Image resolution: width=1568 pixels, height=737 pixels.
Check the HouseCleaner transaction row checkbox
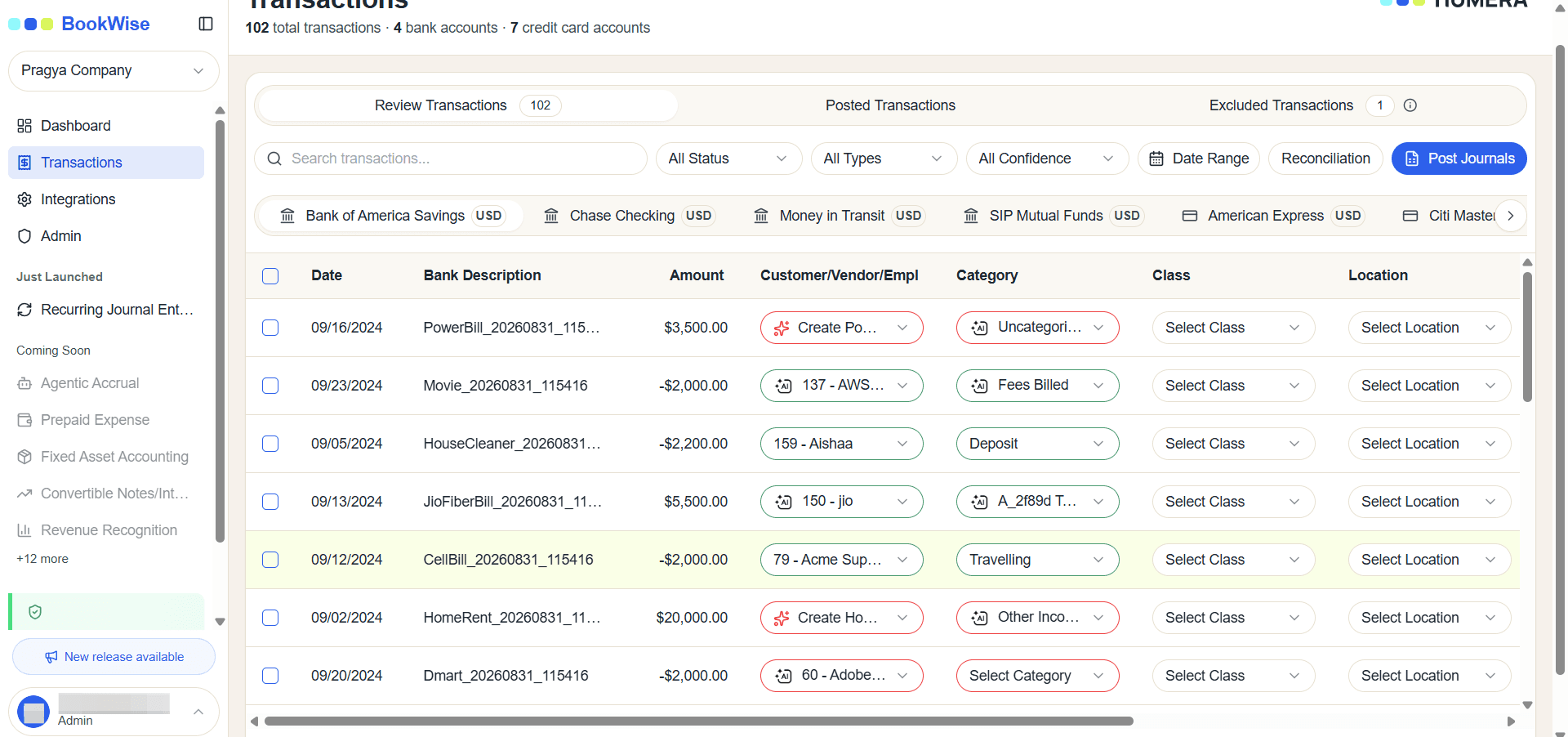[270, 444]
